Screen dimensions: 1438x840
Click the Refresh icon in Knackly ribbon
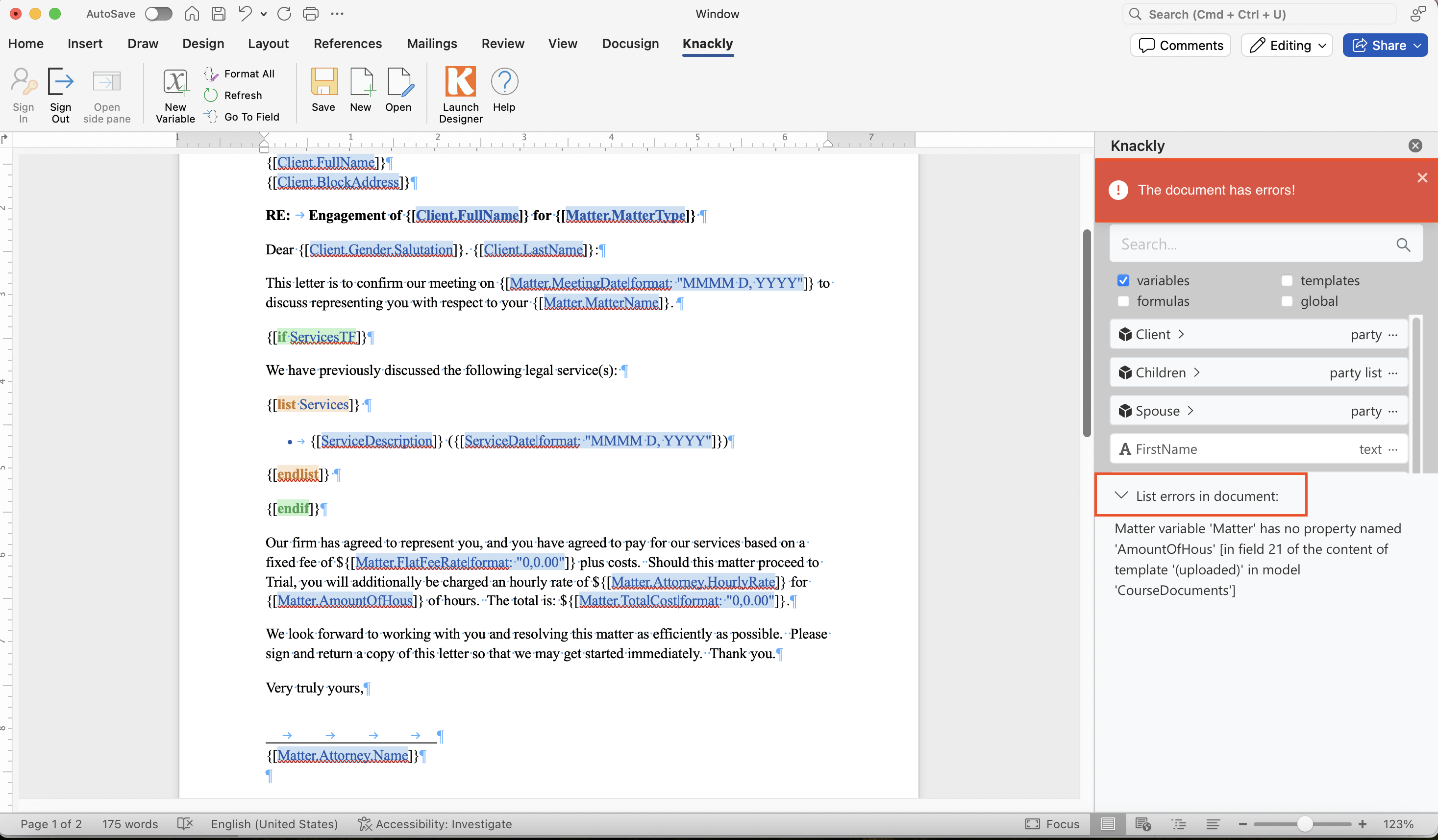click(212, 95)
